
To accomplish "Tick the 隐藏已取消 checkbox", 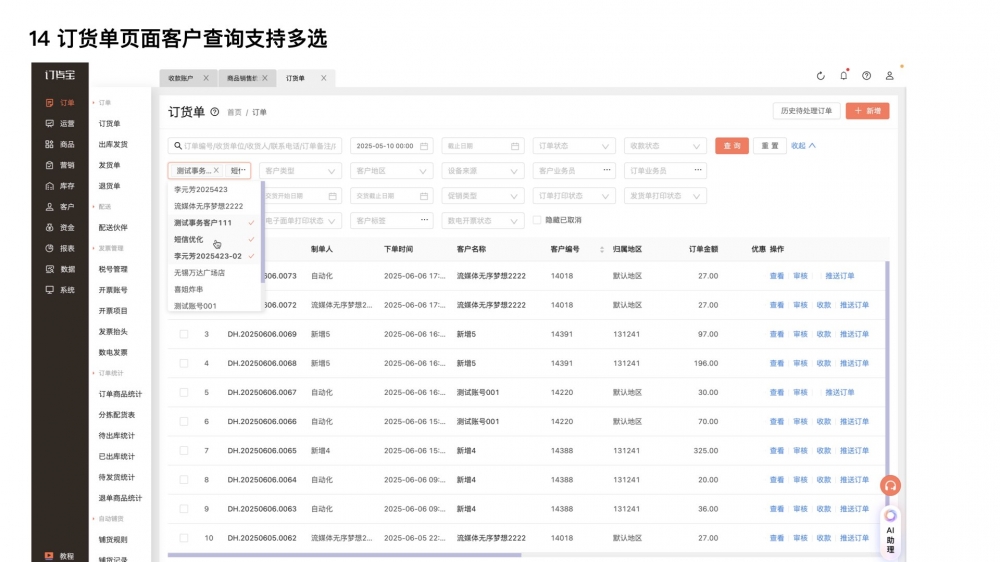I will click(x=537, y=220).
